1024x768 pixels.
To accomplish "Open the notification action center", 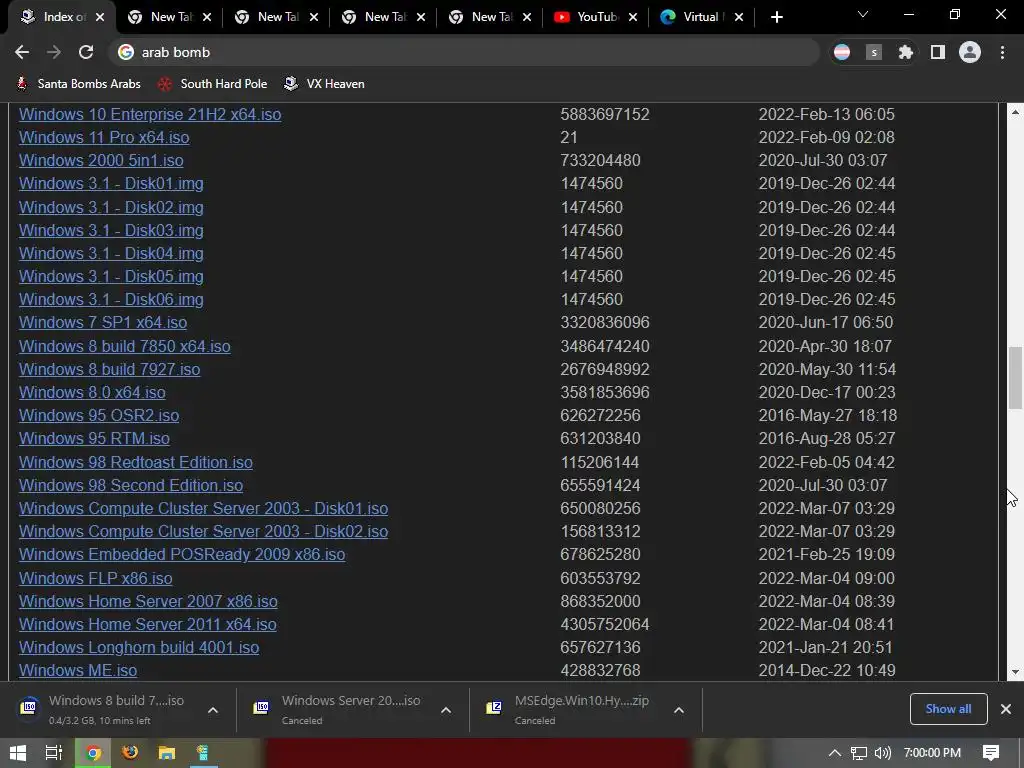I will tap(991, 753).
